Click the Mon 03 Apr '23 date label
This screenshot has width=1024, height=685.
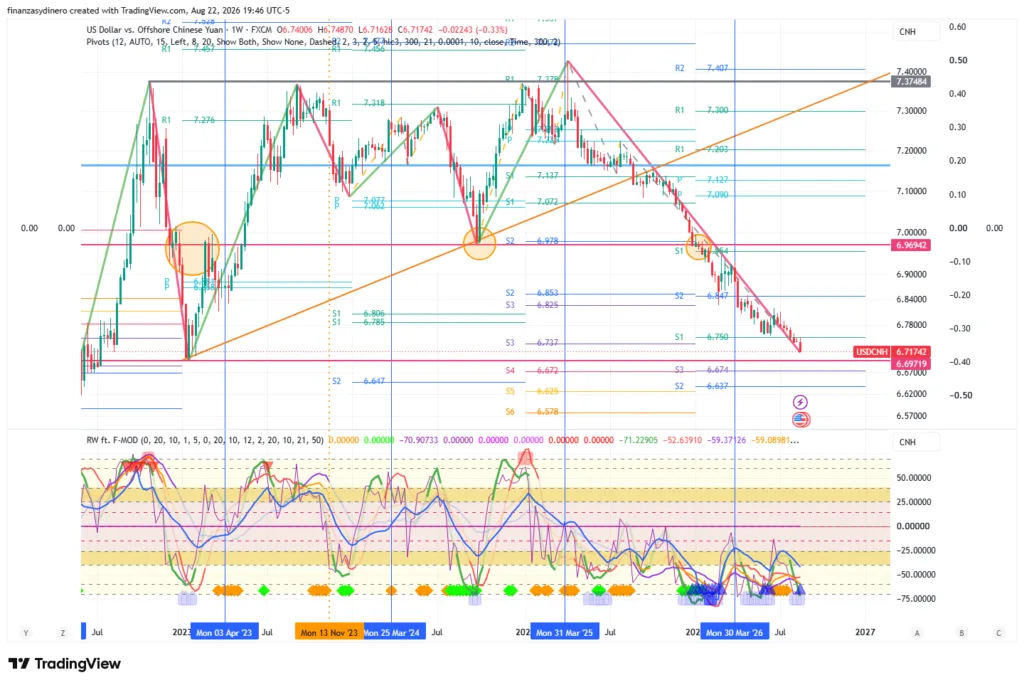224,632
